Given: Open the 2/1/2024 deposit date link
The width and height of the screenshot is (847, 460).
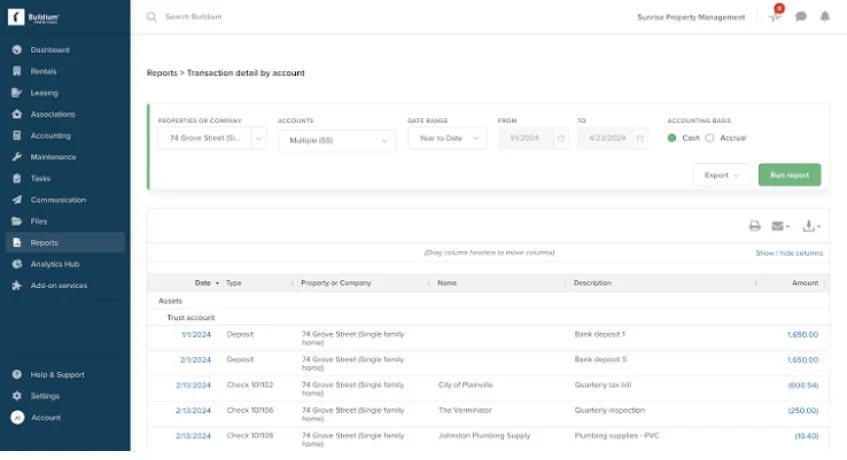Looking at the screenshot, I should click(x=196, y=360).
